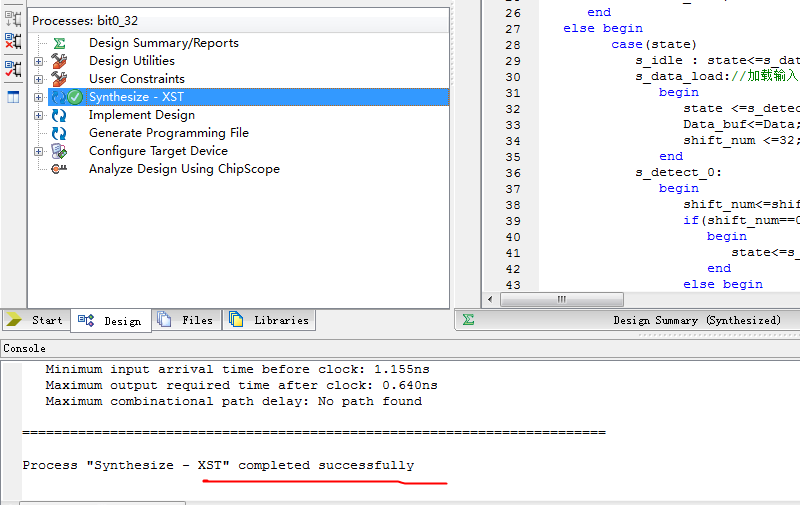Click the Design Utilities toolbox icon
Image resolution: width=800 pixels, height=505 pixels.
pos(59,61)
